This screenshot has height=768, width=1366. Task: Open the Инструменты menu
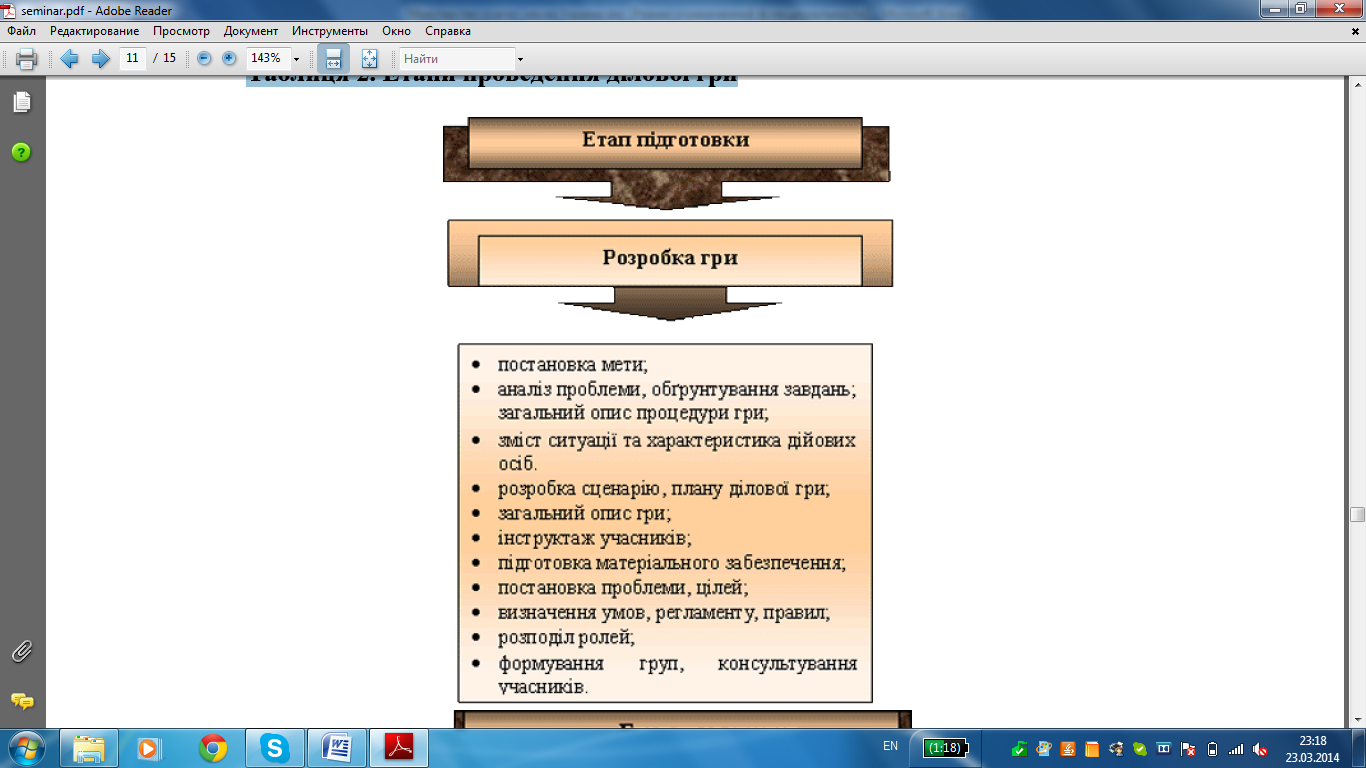pyautogui.click(x=330, y=31)
